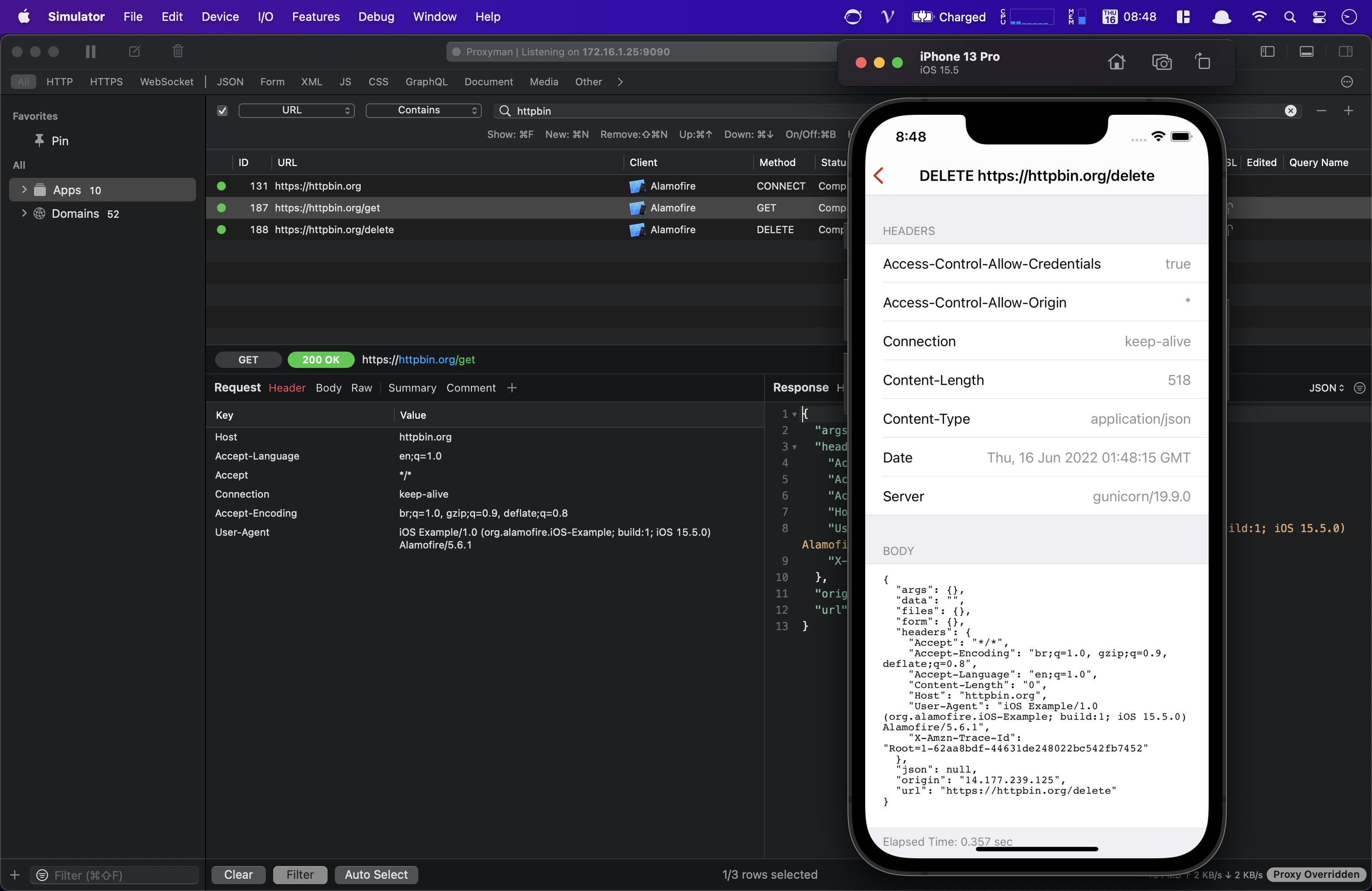Toggle the bottom Filter button
This screenshot has width=1372, height=891.
click(x=300, y=874)
